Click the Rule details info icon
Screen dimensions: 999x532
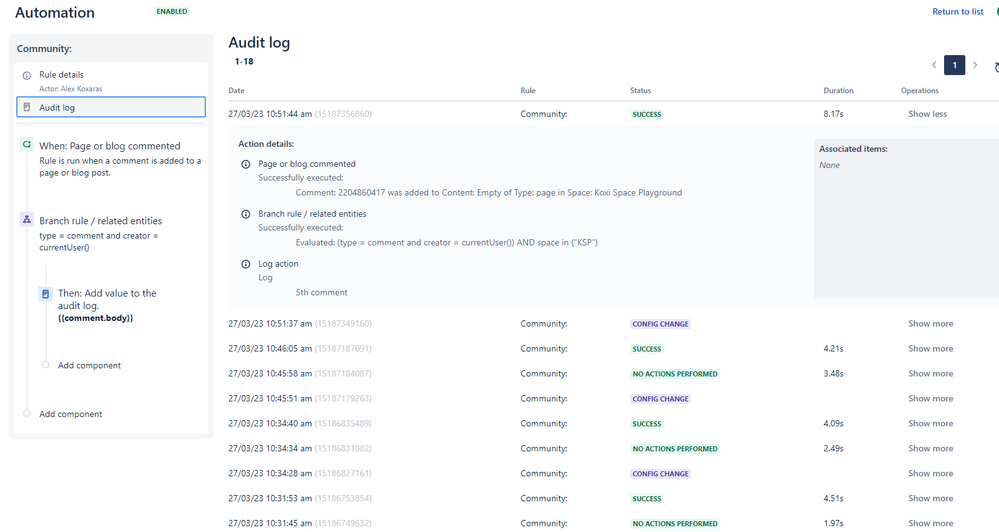click(x=27, y=75)
